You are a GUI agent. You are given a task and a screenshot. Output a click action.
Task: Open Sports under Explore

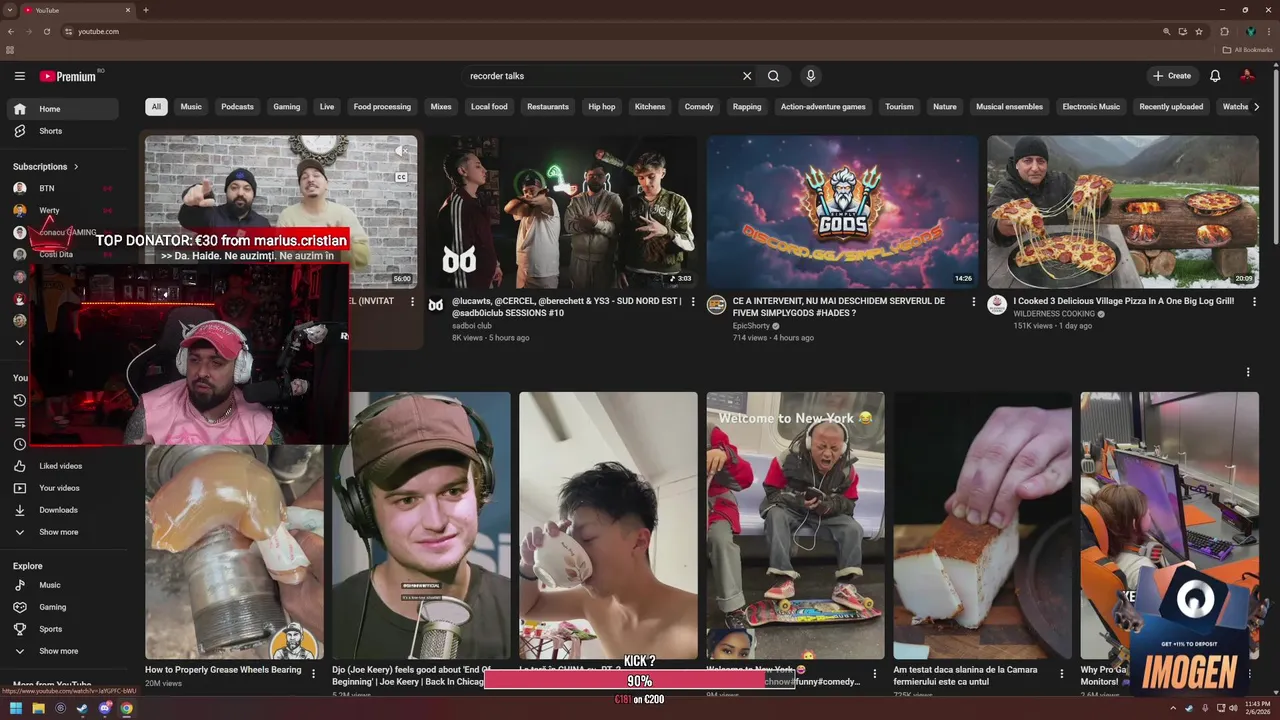point(62,629)
